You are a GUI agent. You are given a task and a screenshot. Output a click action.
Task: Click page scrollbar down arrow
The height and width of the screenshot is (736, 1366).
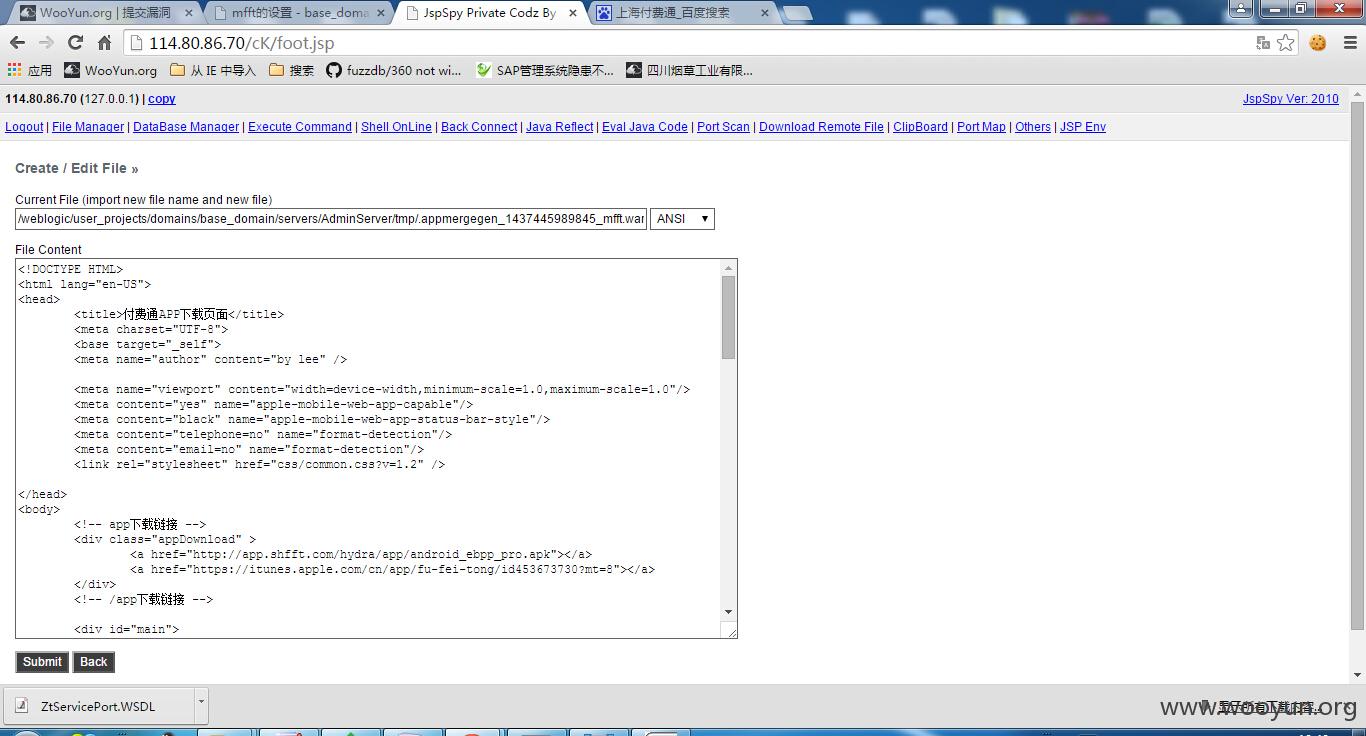click(x=1357, y=675)
